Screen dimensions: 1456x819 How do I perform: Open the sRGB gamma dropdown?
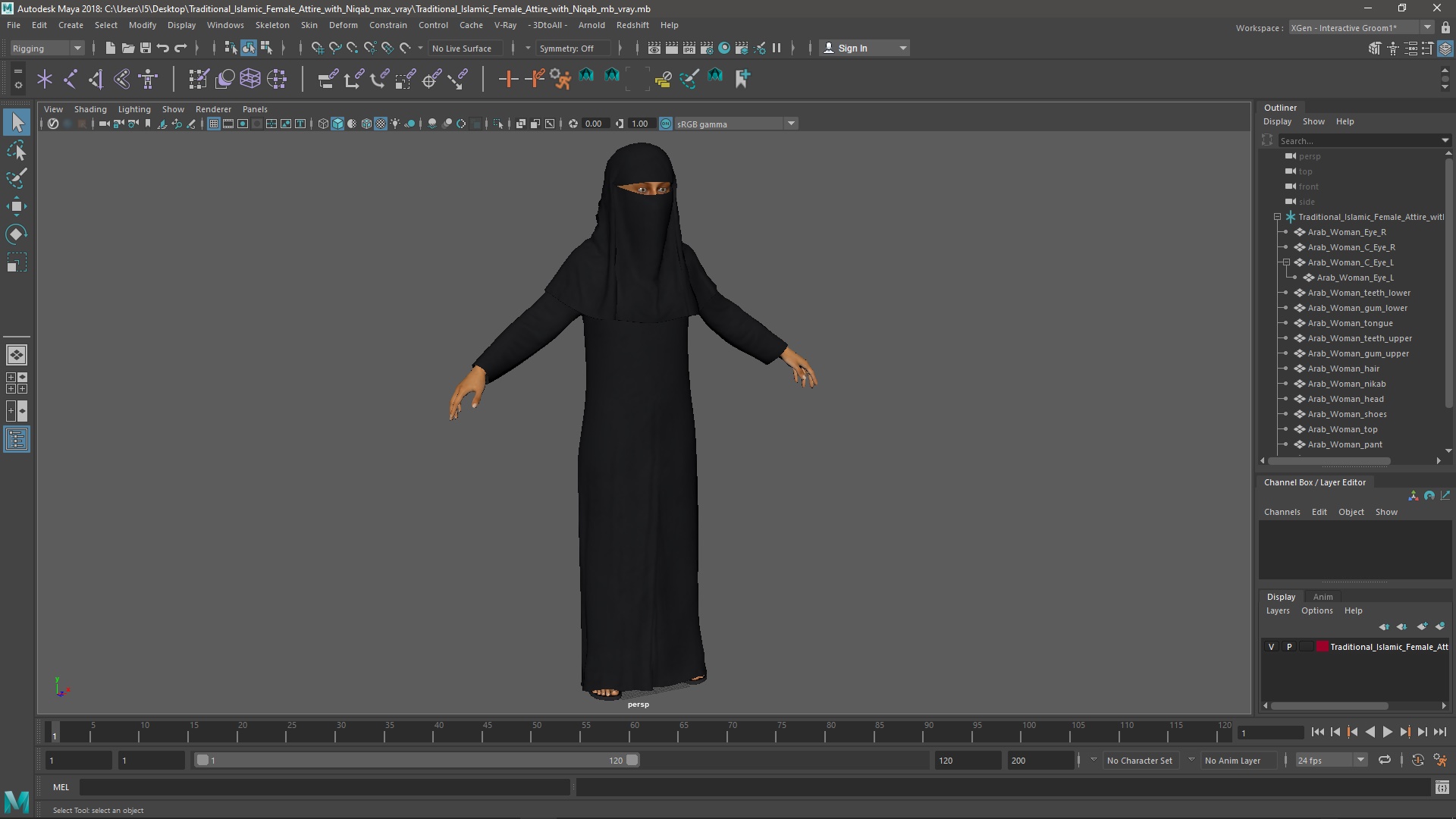coord(736,124)
